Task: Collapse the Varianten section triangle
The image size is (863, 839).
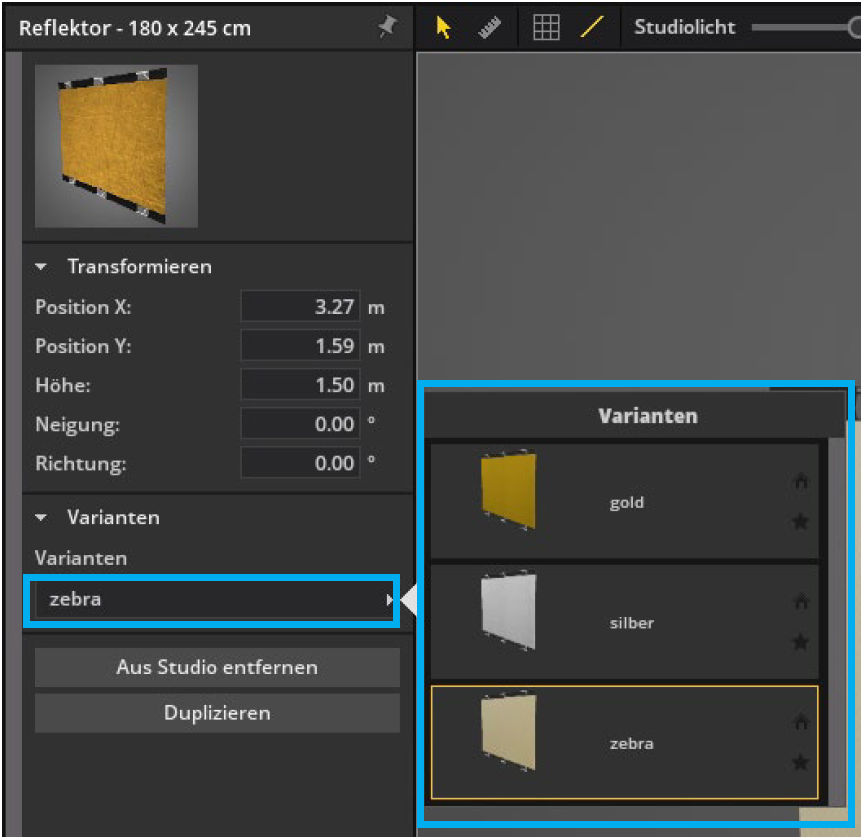Action: [42, 518]
